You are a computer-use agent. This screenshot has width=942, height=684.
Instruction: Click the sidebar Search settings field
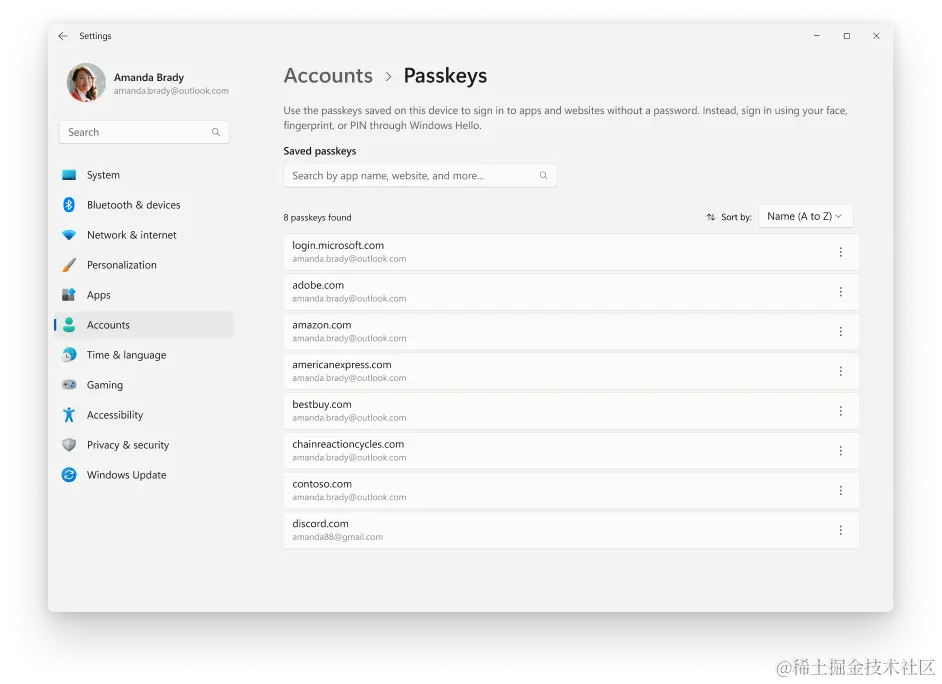144,132
